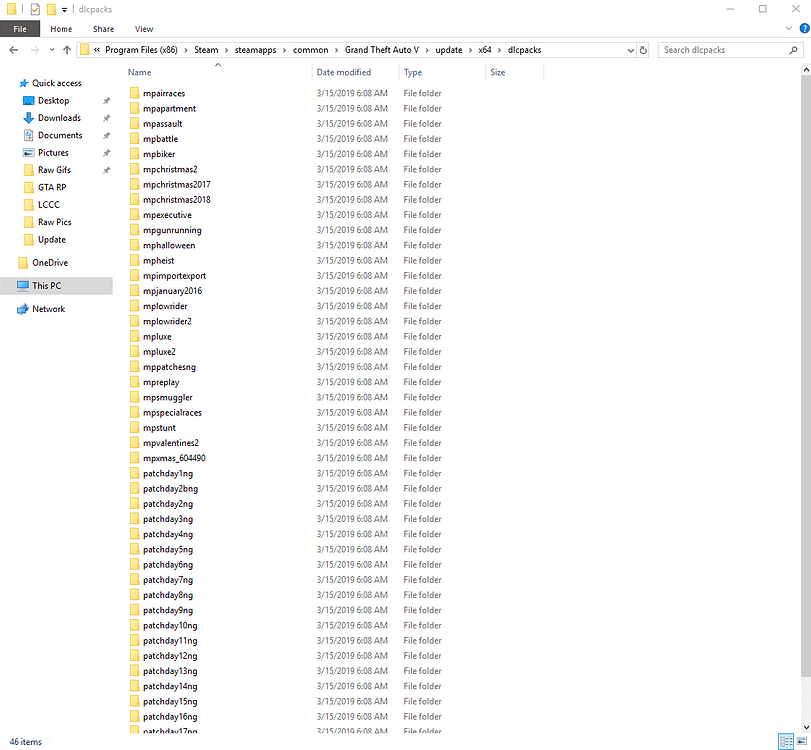Expand dropdown after update breadcrumb
Screen dimensions: 811x750
(x=470, y=50)
